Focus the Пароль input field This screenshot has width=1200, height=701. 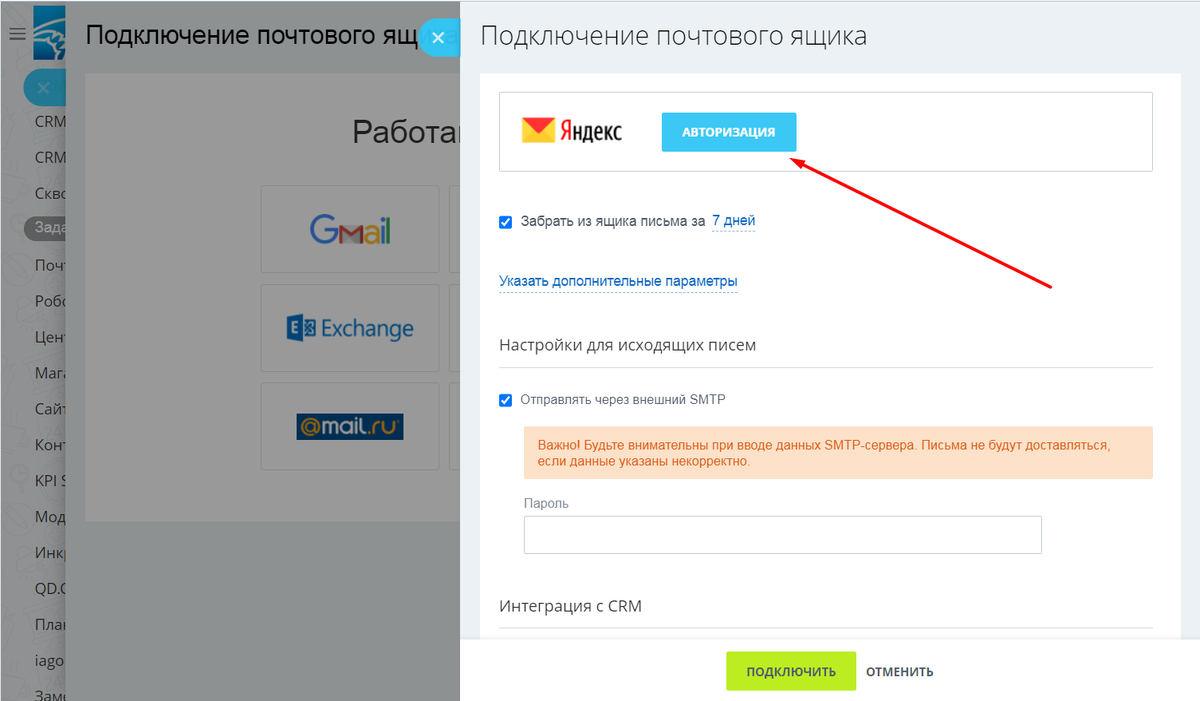pyautogui.click(x=783, y=535)
